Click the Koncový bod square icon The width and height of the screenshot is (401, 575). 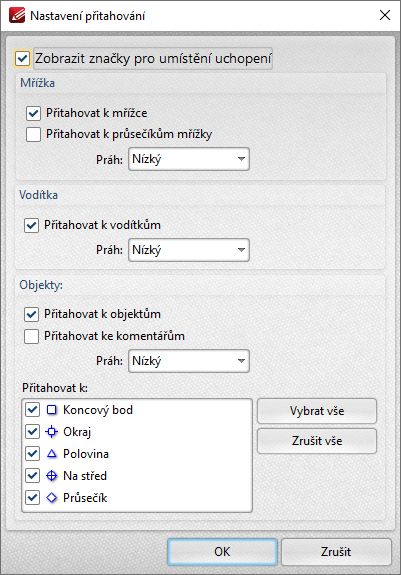[52, 410]
